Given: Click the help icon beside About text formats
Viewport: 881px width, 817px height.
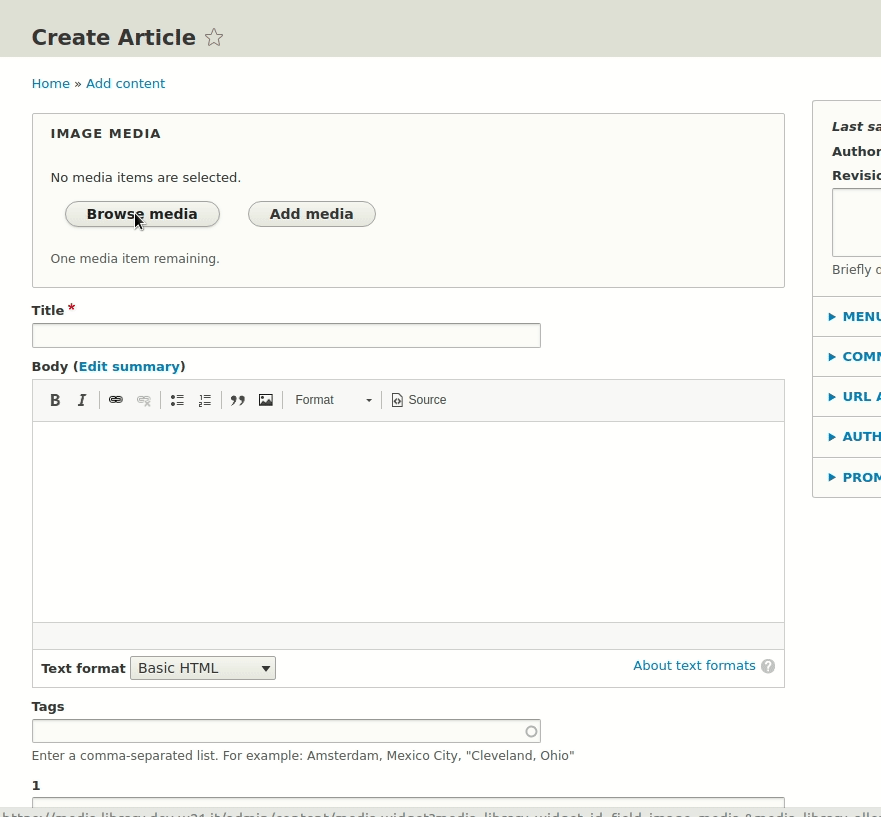Looking at the screenshot, I should coord(768,666).
